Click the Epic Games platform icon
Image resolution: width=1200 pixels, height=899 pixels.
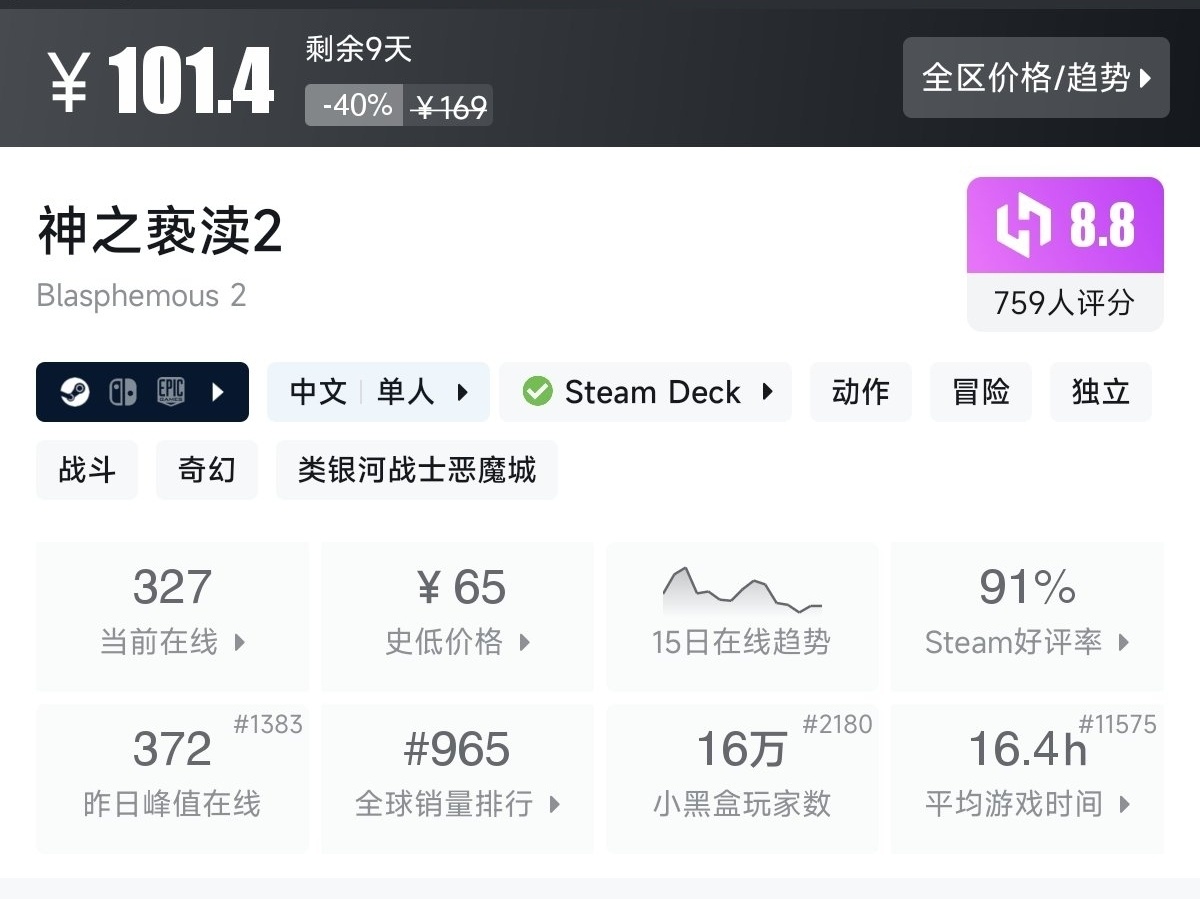pos(171,392)
